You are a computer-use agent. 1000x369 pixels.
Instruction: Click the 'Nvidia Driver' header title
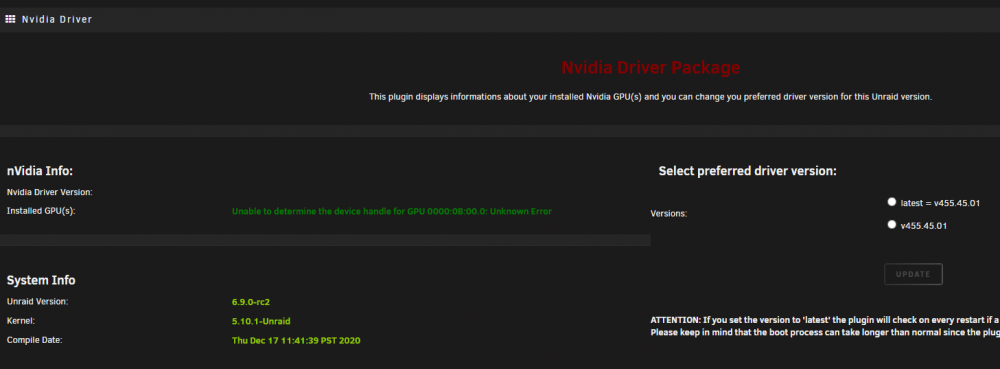[57, 20]
